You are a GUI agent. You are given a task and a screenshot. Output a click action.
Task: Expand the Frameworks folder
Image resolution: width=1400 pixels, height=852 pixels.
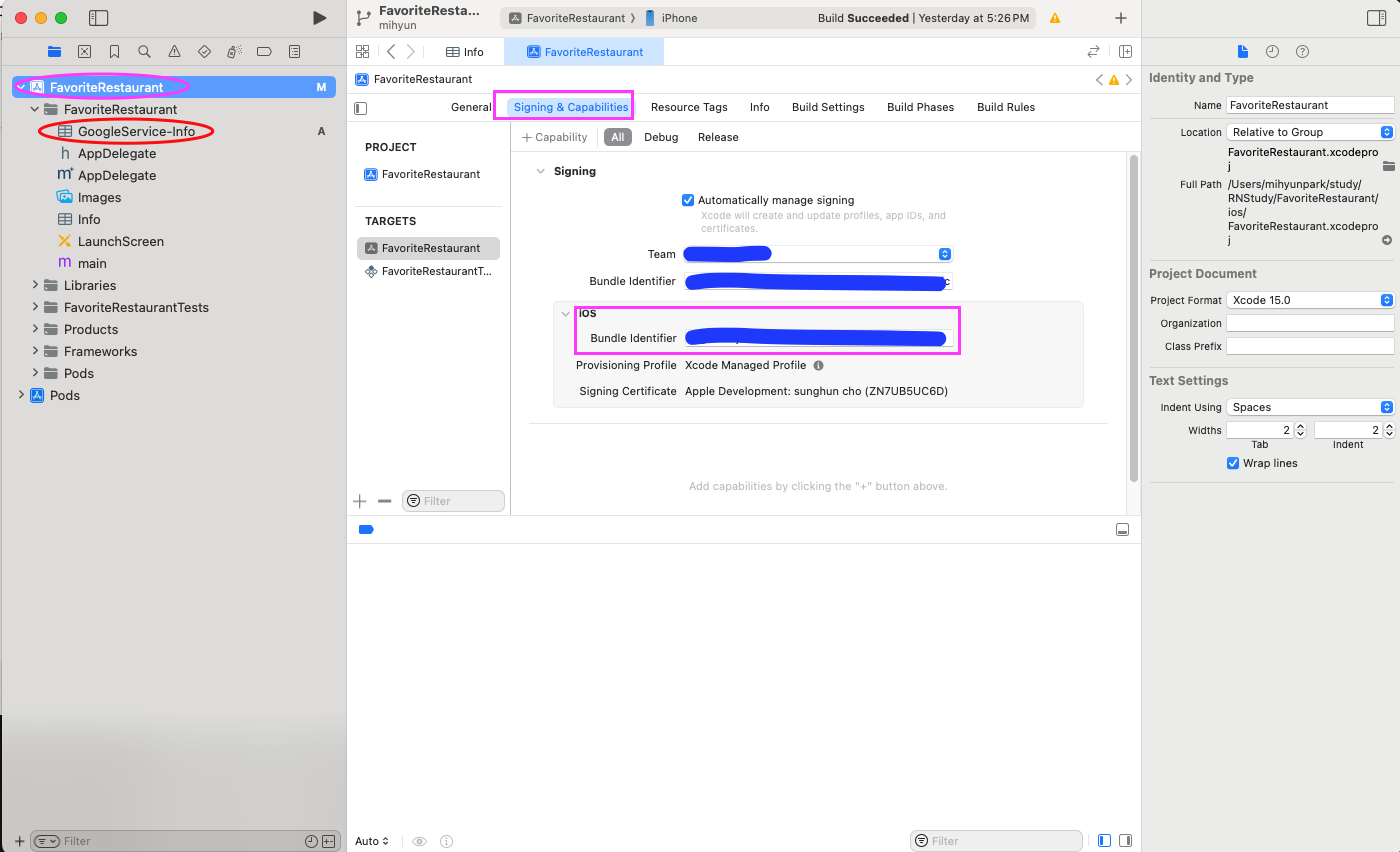coord(36,351)
